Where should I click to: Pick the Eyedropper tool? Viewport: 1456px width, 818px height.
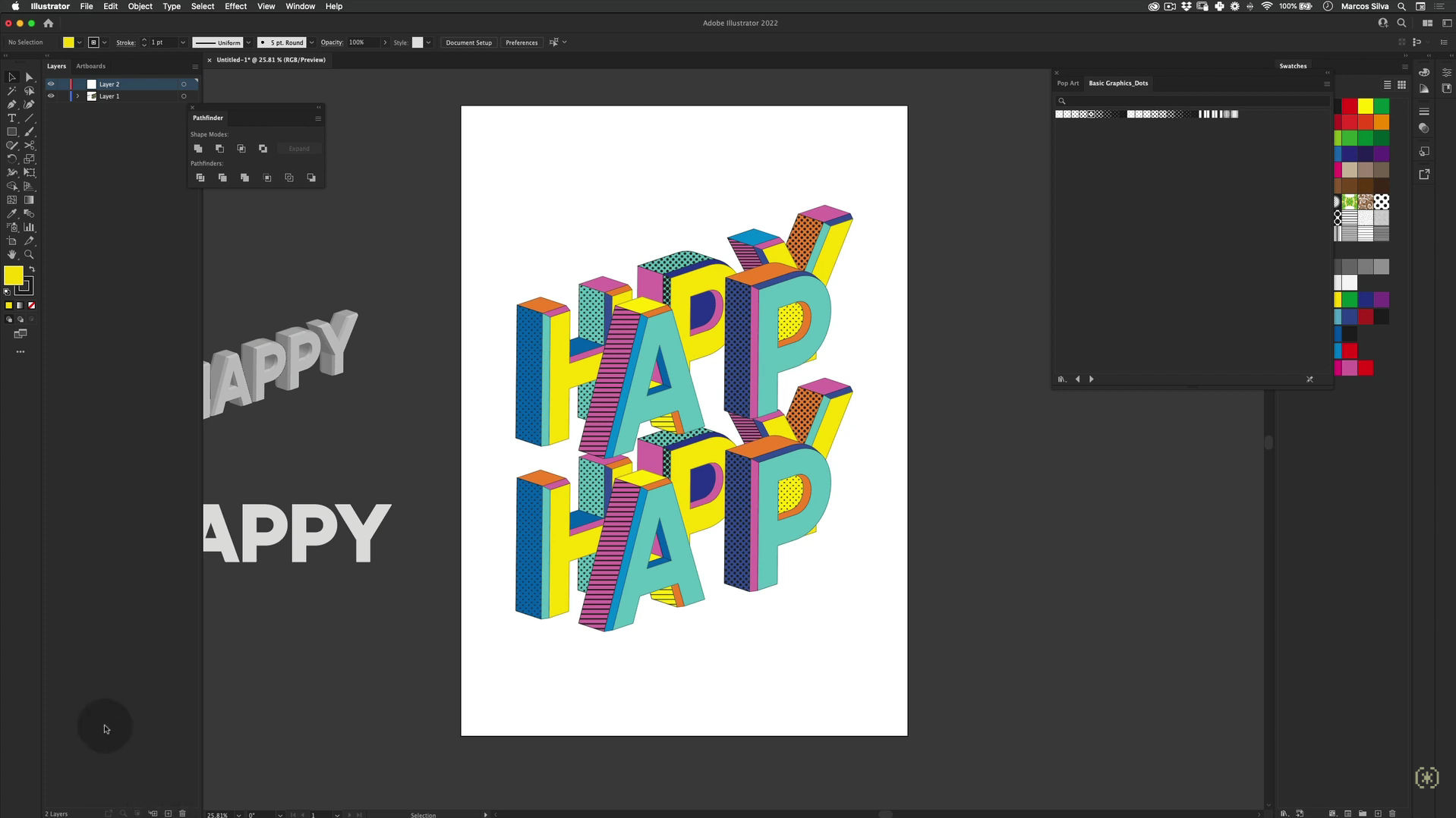click(11, 214)
